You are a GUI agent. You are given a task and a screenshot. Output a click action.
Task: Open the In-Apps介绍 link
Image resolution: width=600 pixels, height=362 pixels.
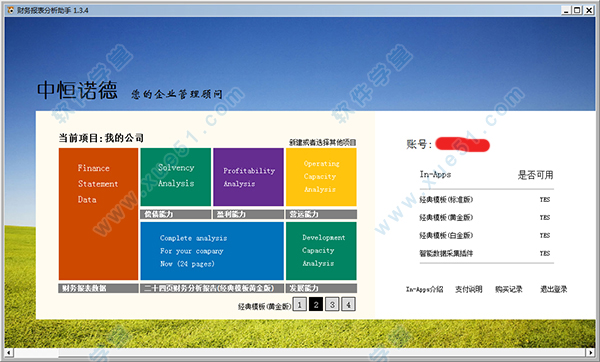coord(424,289)
